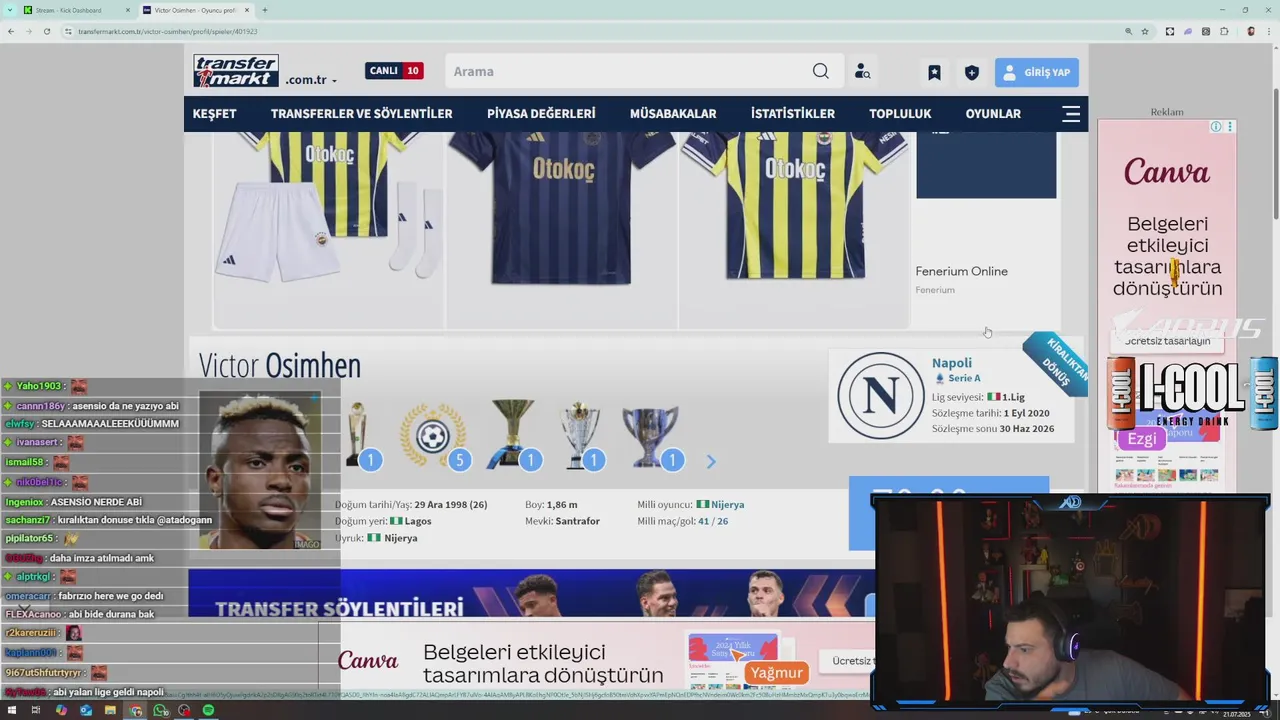Click the Santrafor position text
This screenshot has width=1280, height=720.
coord(577,521)
